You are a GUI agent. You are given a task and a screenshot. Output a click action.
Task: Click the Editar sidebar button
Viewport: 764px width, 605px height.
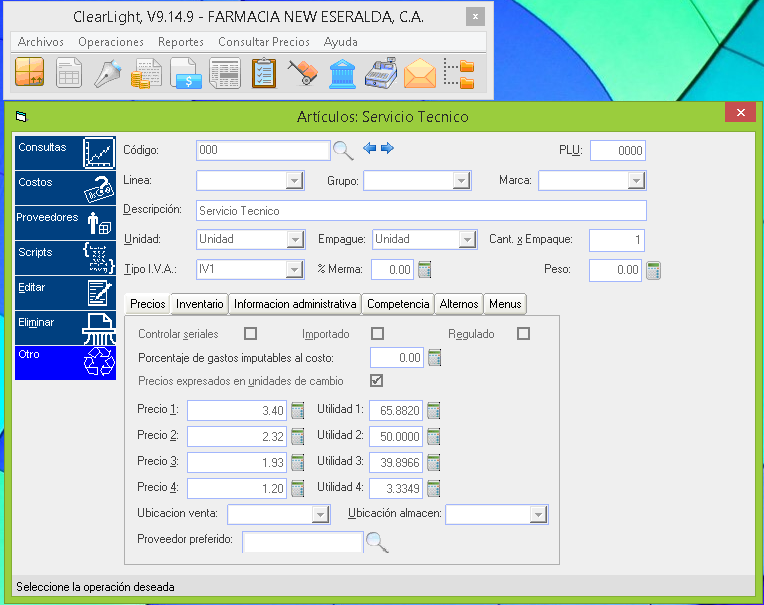(65, 293)
